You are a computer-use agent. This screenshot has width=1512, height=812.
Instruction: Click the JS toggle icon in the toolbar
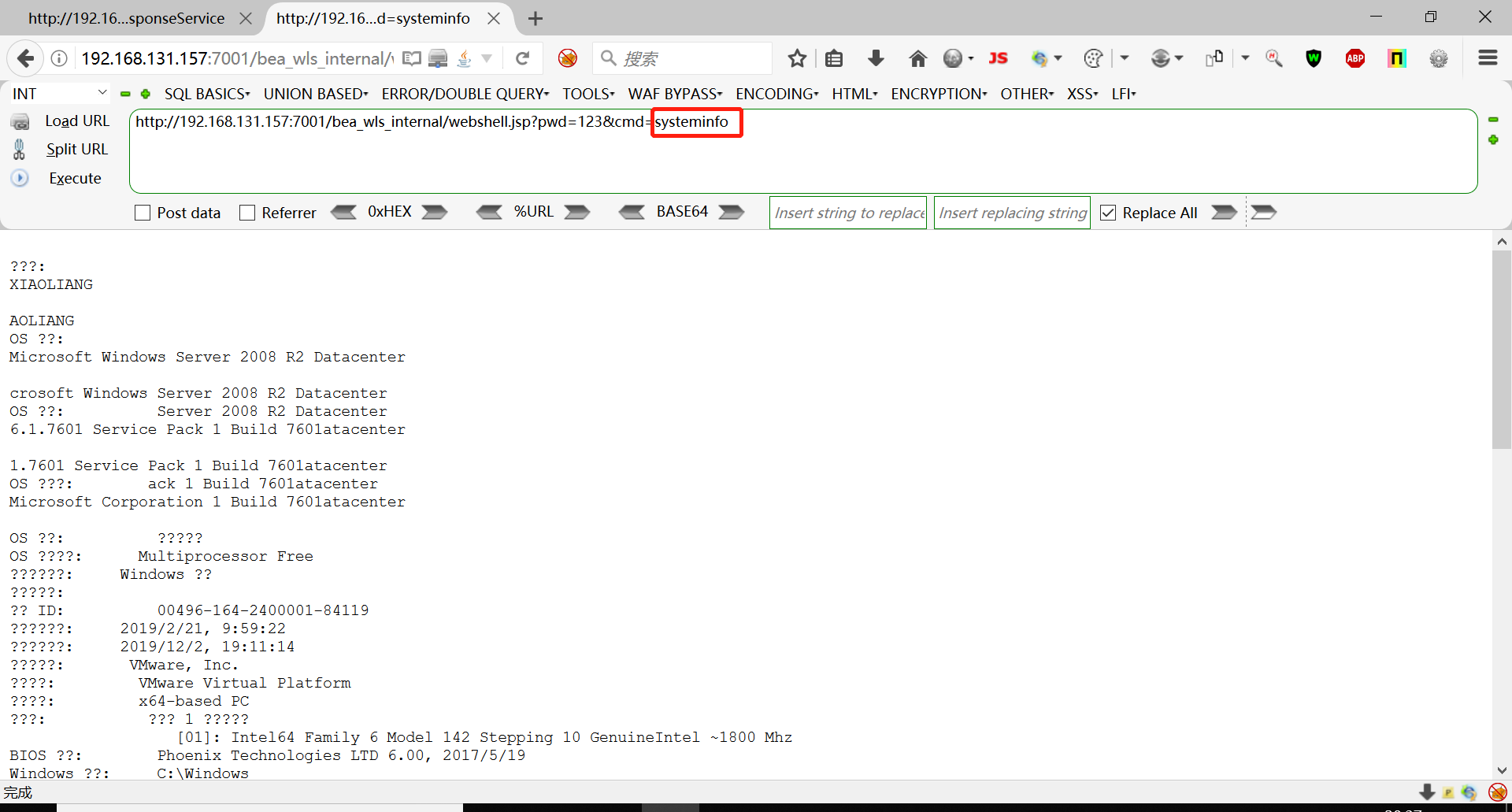[x=999, y=58]
